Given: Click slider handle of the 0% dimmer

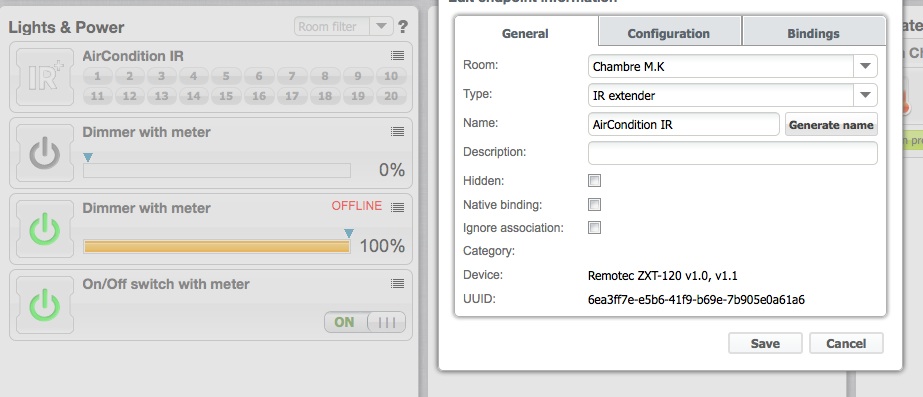Looking at the screenshot, I should pyautogui.click(x=88, y=157).
